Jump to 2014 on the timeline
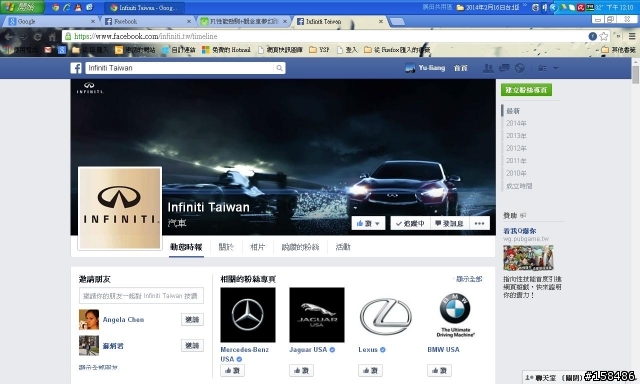 coord(516,123)
